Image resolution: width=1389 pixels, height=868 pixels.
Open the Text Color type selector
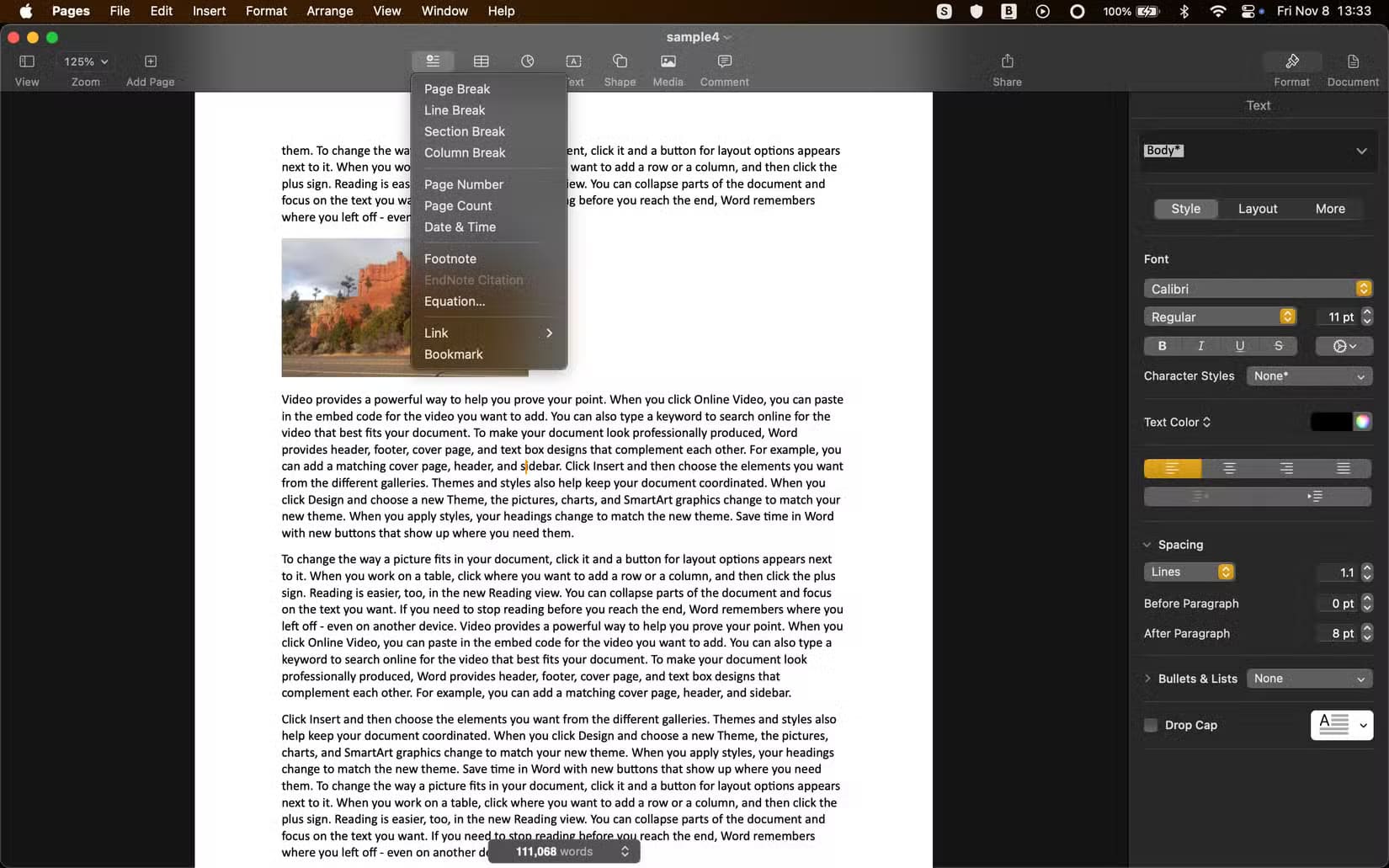pyautogui.click(x=1178, y=422)
